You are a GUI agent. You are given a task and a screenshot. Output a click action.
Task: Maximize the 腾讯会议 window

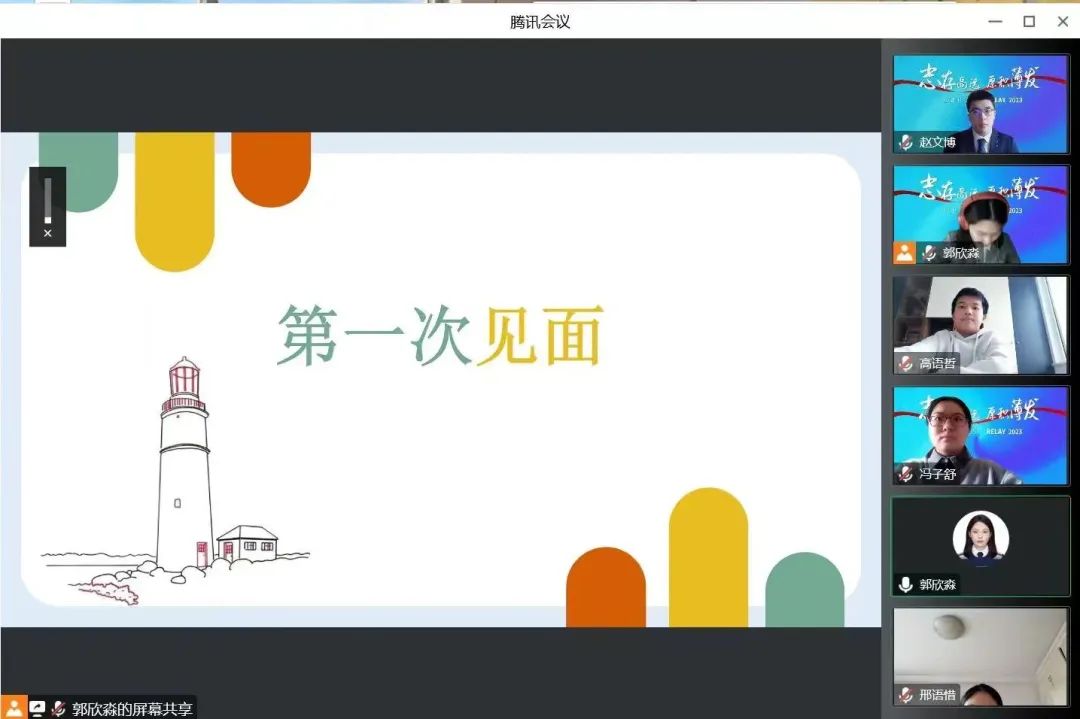click(1028, 21)
